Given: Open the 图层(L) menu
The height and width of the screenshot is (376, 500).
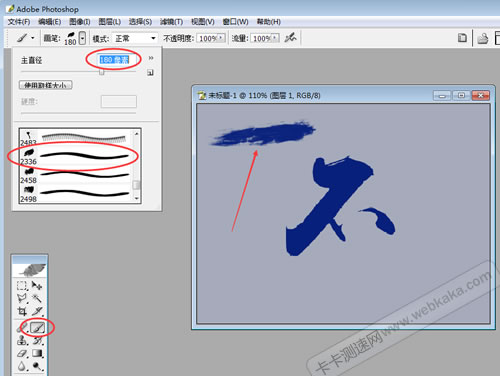Looking at the screenshot, I should [x=110, y=22].
